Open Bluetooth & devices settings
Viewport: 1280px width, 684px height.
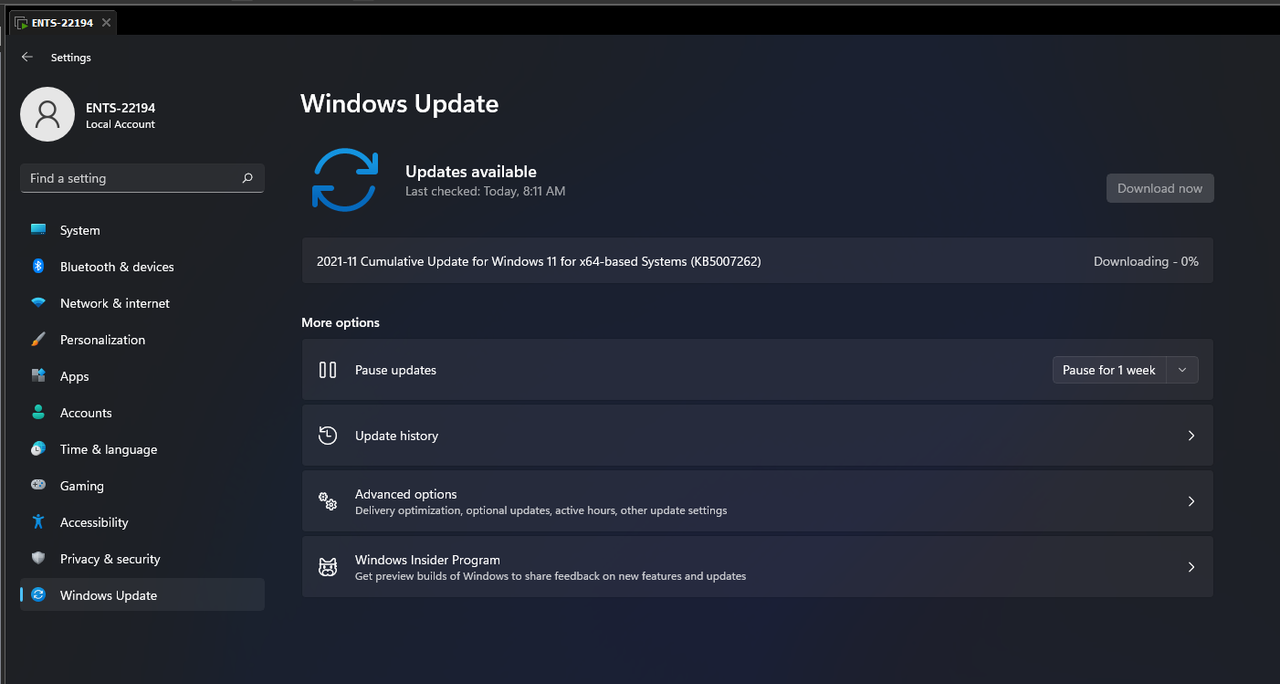point(142,267)
